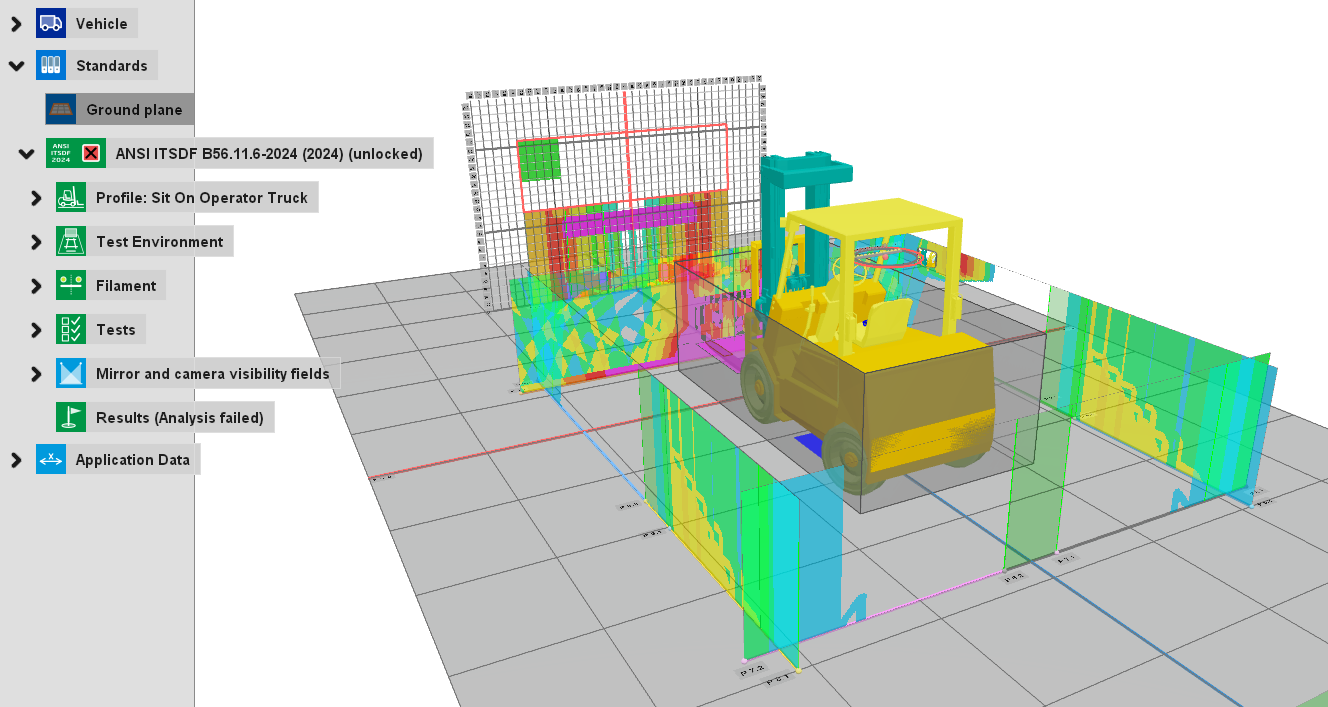Select Mirror and camera visibility fields label
This screenshot has height=707, width=1328.
click(x=213, y=373)
